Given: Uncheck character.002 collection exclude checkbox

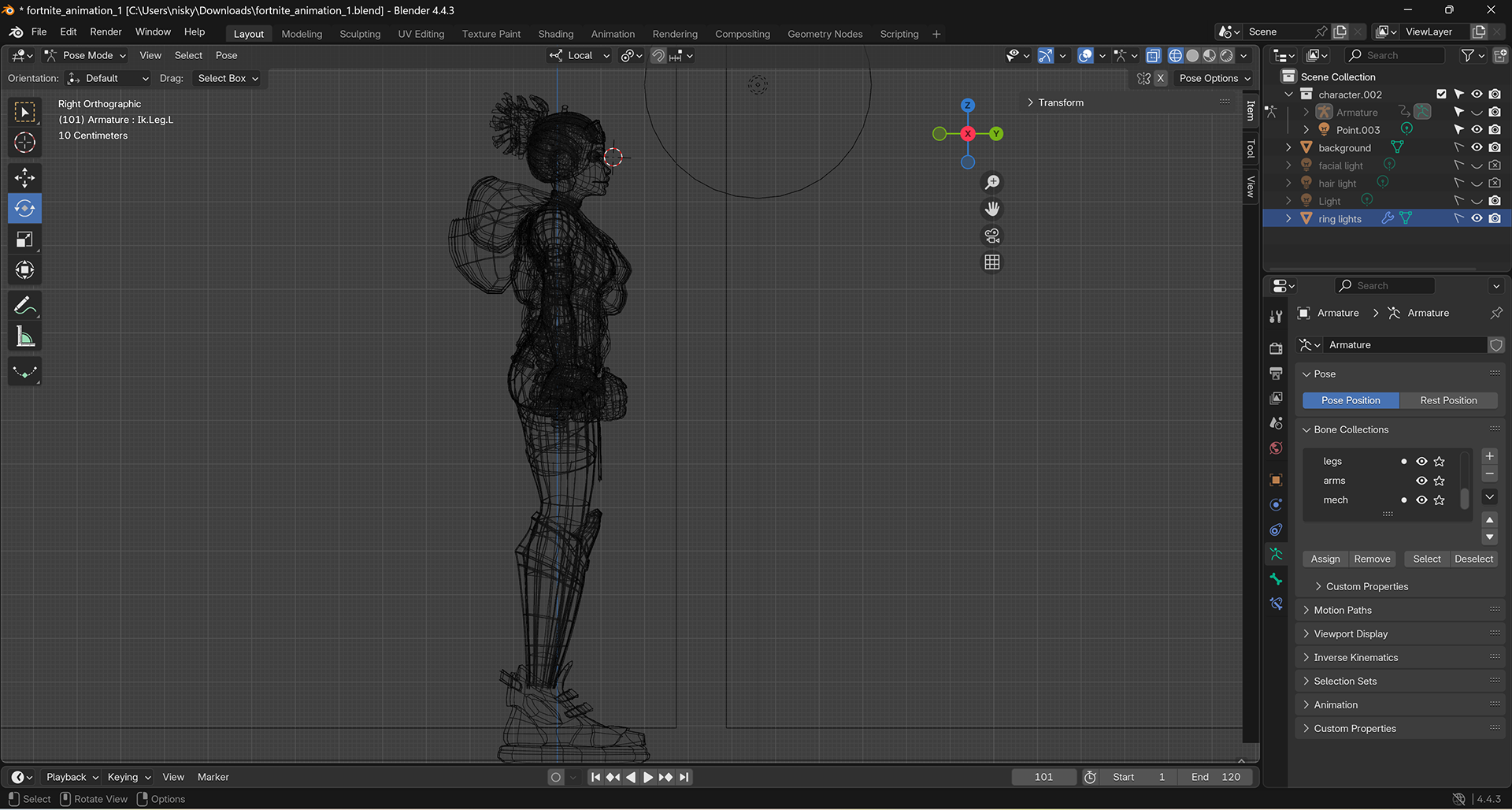Looking at the screenshot, I should [x=1441, y=95].
